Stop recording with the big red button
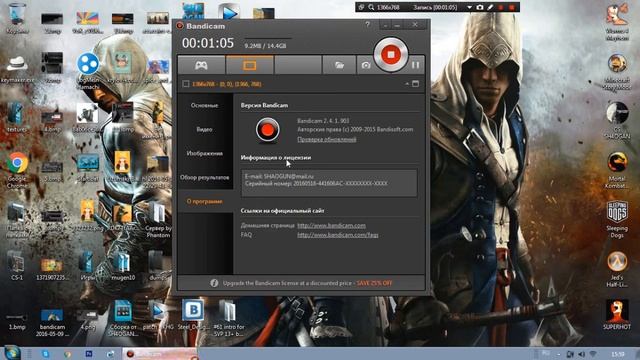Screen dimensions: 640x360 (x=391, y=54)
